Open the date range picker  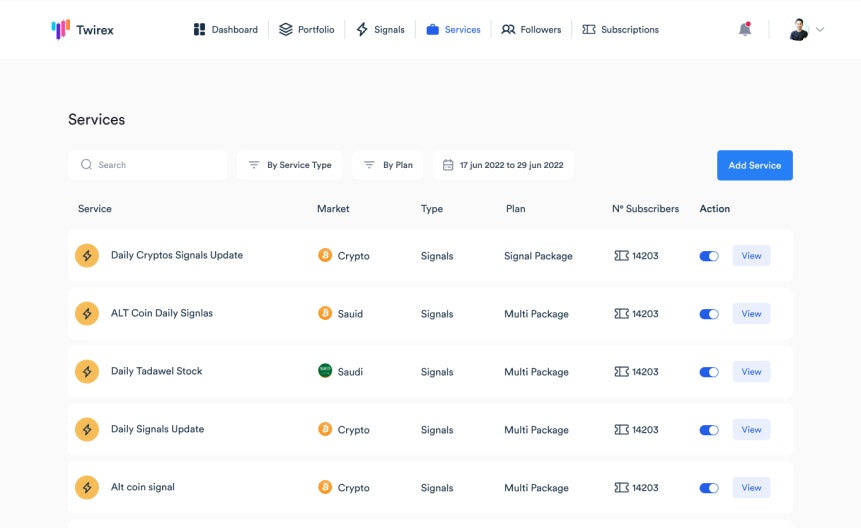[503, 165]
